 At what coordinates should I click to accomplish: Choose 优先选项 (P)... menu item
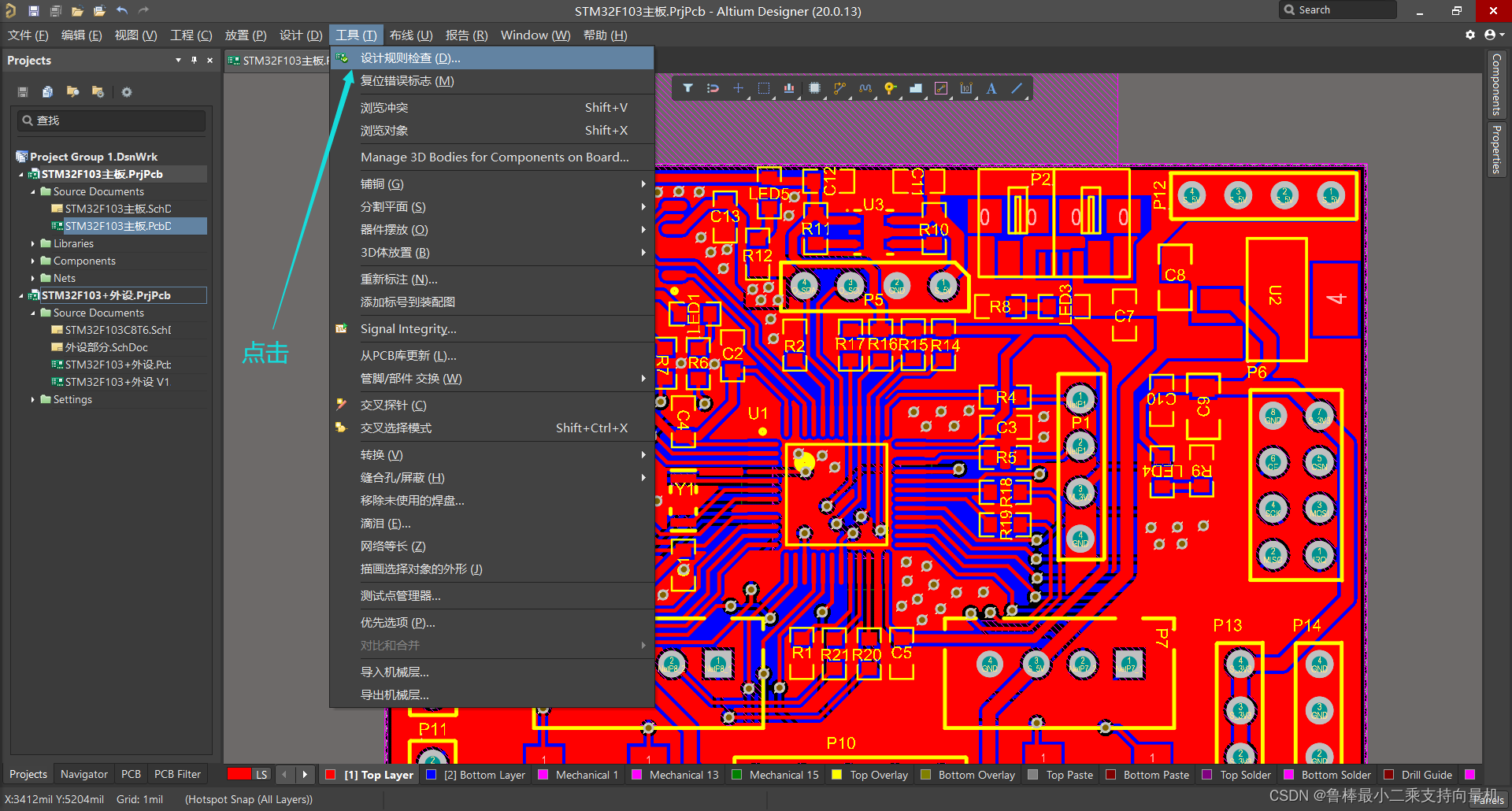(492, 623)
